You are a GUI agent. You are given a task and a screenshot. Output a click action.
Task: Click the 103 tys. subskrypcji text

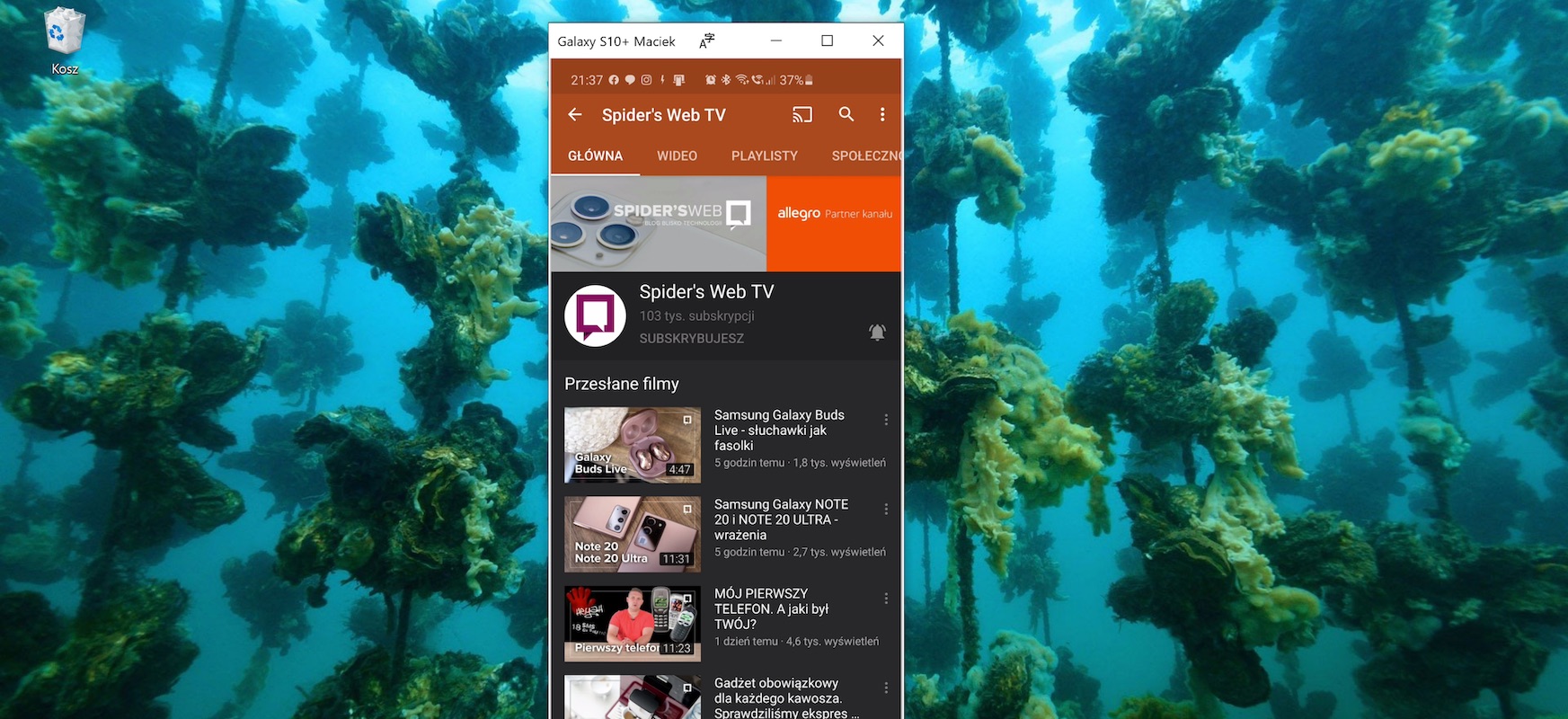pos(696,316)
